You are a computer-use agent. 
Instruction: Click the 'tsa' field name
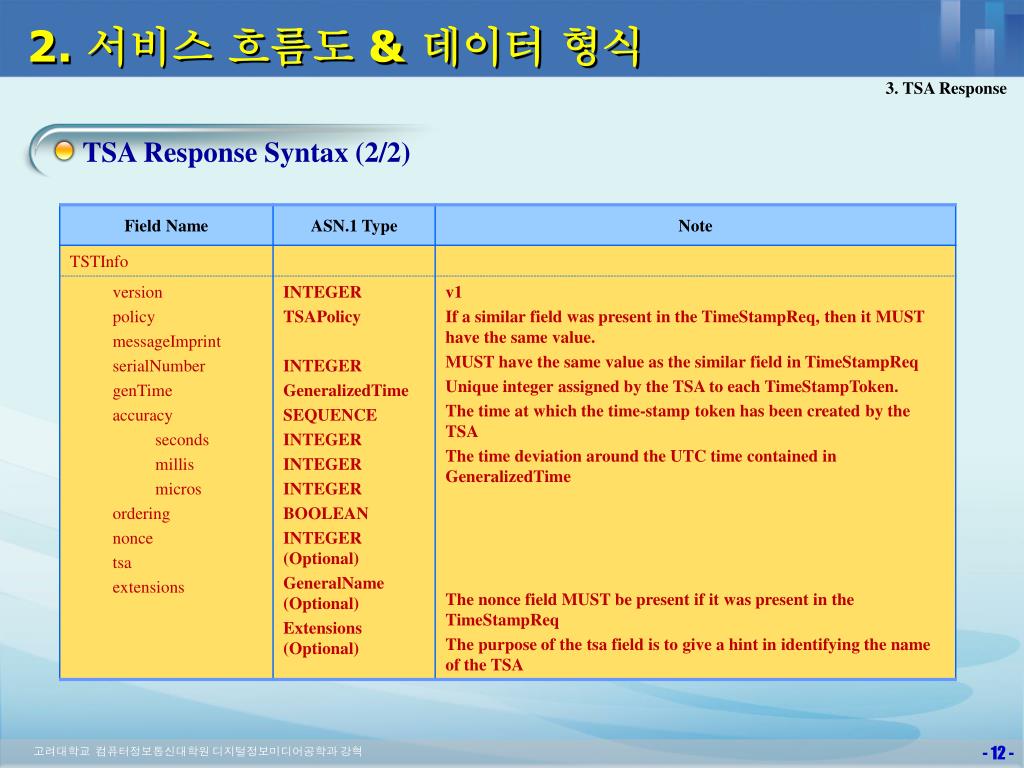click(121, 563)
